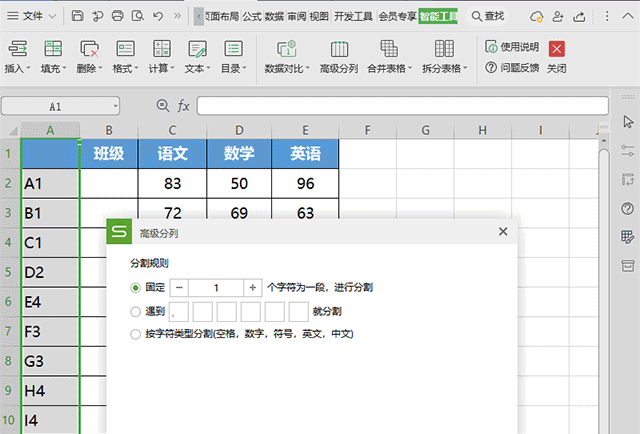This screenshot has height=434, width=640.
Task: Select the 固定 radio option
Action: (136, 287)
